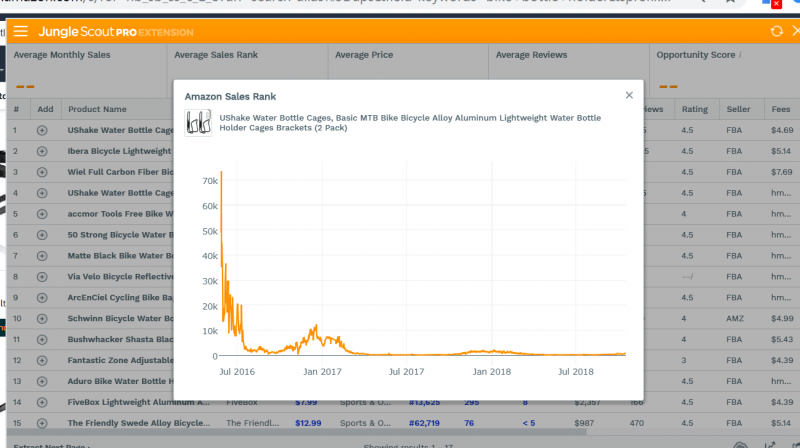
Task: Click plus icon for Wiel Full Carbon Fiber
Action: click(x=42, y=172)
